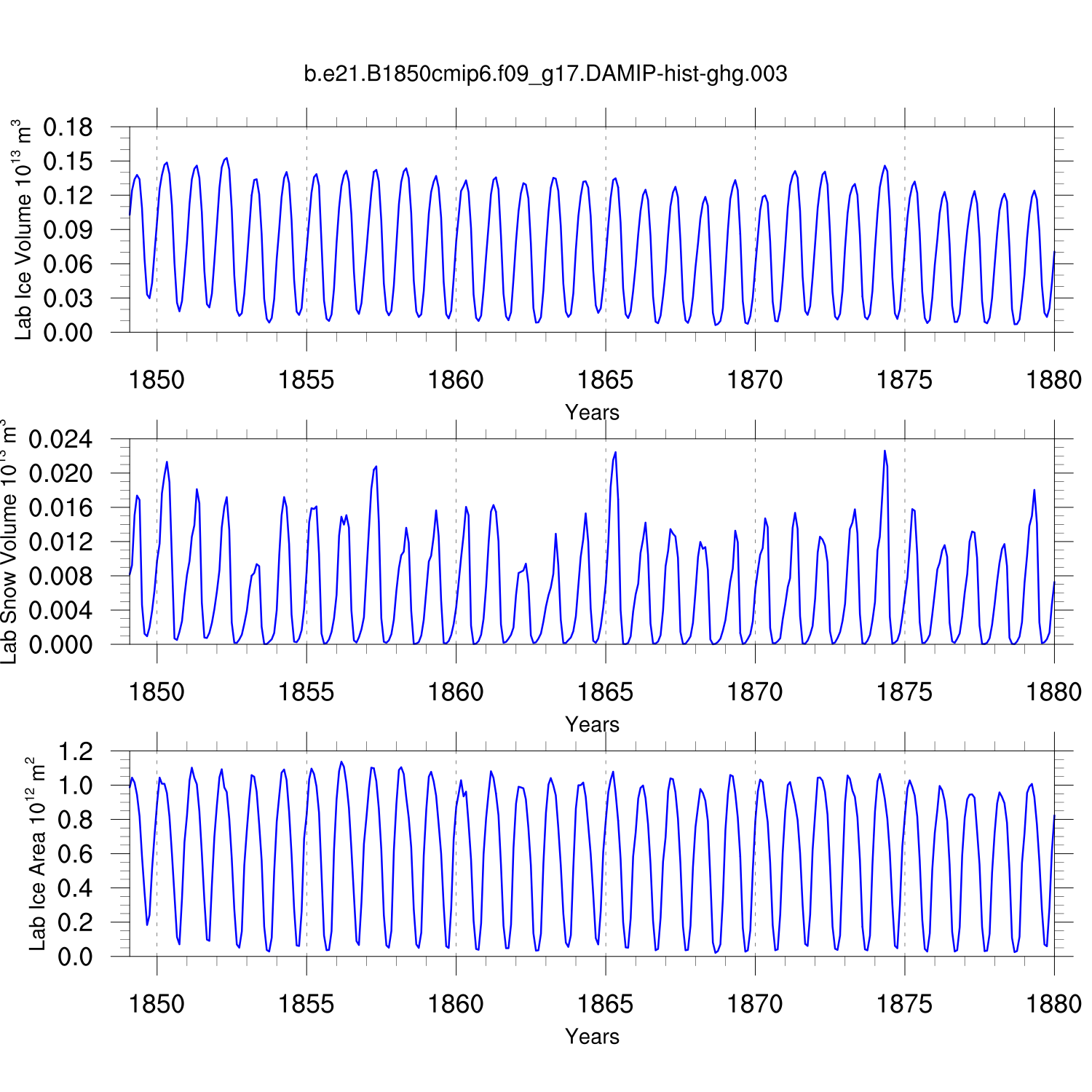This screenshot has width=1092, height=1092.
Task: Click 1860 on the snow volume x-axis
Action: (456, 692)
